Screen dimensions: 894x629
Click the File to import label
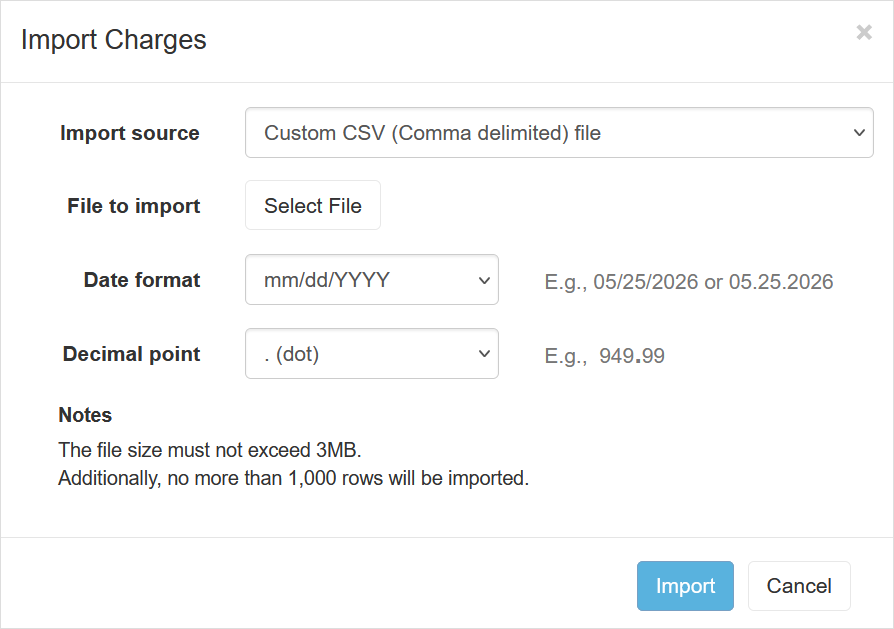(x=134, y=206)
